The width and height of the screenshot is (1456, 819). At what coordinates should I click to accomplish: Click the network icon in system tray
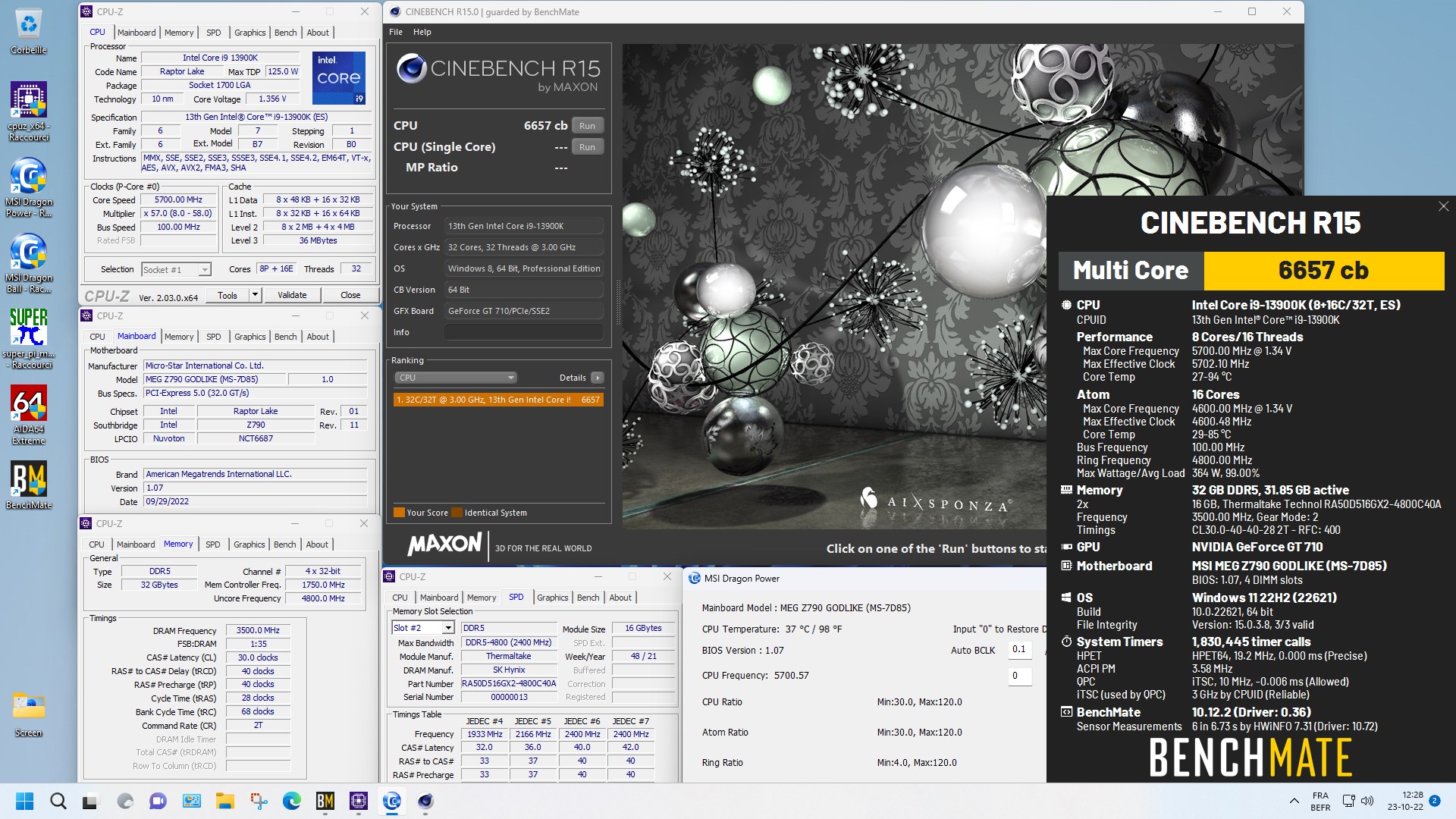tap(1348, 801)
